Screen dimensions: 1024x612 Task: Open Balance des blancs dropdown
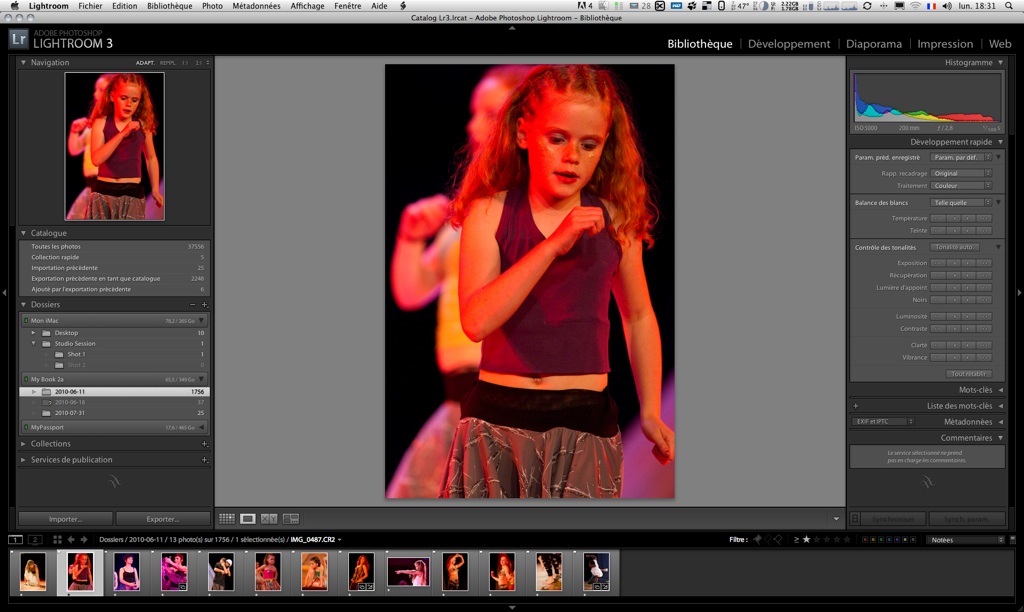point(961,202)
